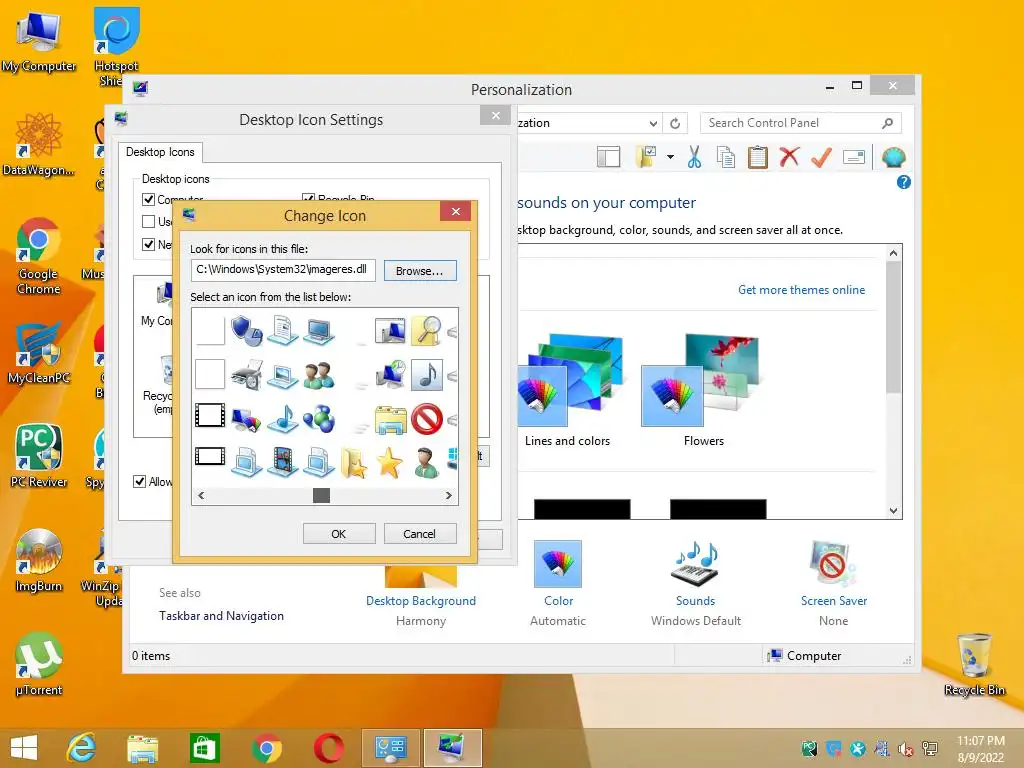Image resolution: width=1024 pixels, height=768 pixels.
Task: Click the icon list right scroll arrow
Action: click(449, 496)
